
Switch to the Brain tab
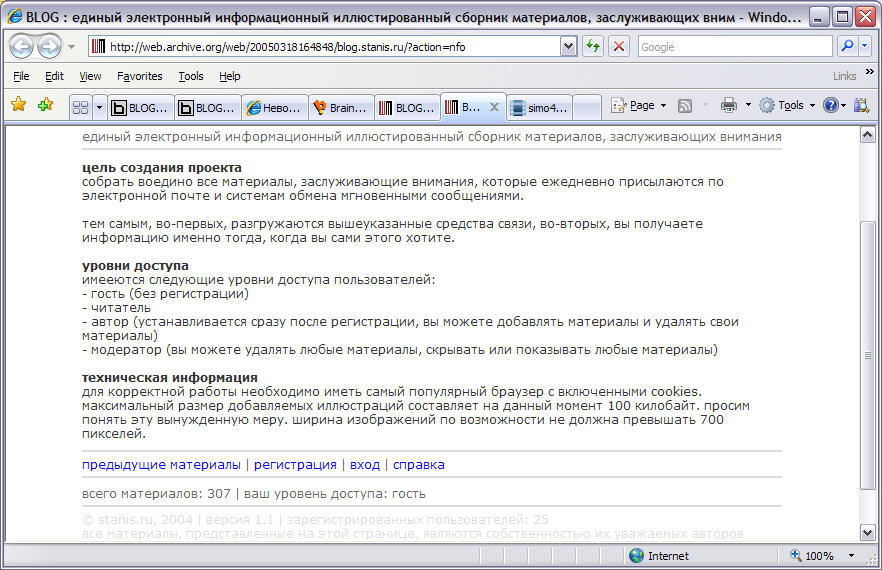(341, 107)
